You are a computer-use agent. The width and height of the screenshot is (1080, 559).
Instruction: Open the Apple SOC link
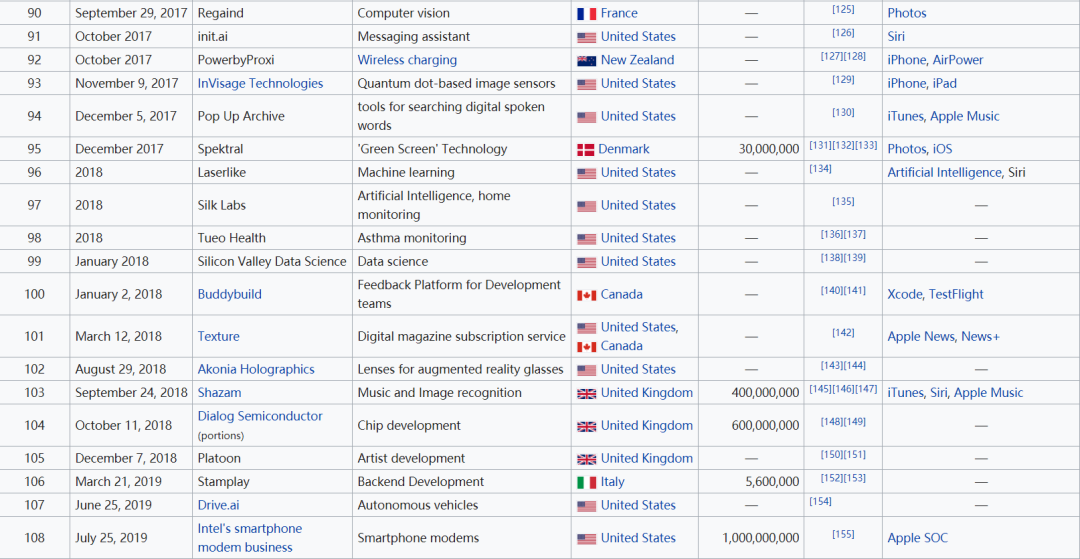(917, 538)
